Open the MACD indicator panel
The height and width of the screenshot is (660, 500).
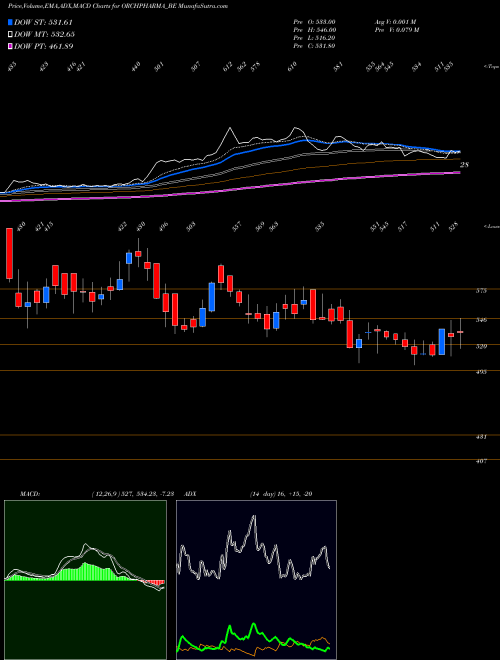click(x=85, y=580)
